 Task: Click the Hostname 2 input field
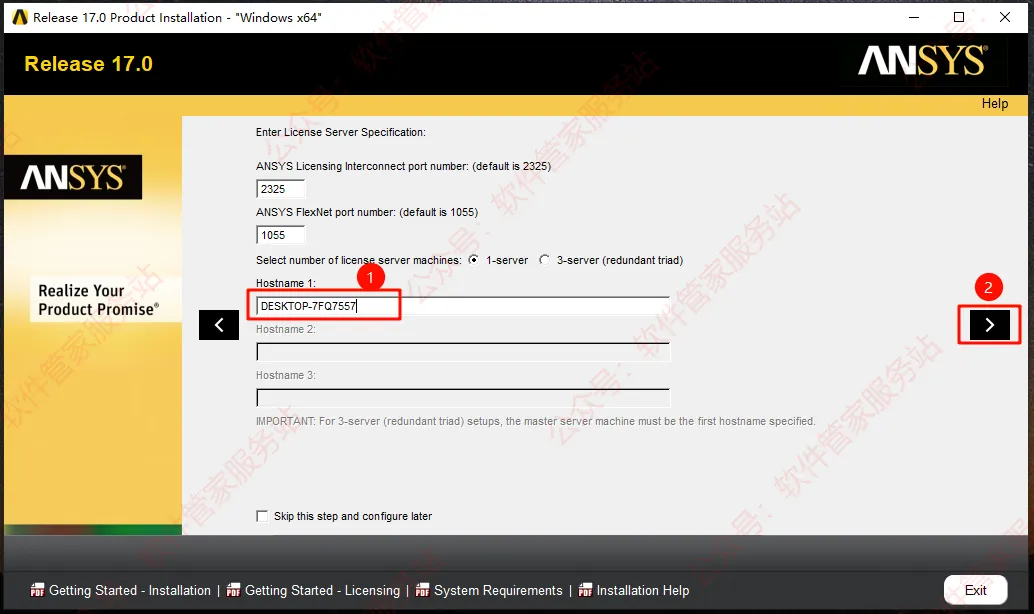[x=463, y=352]
